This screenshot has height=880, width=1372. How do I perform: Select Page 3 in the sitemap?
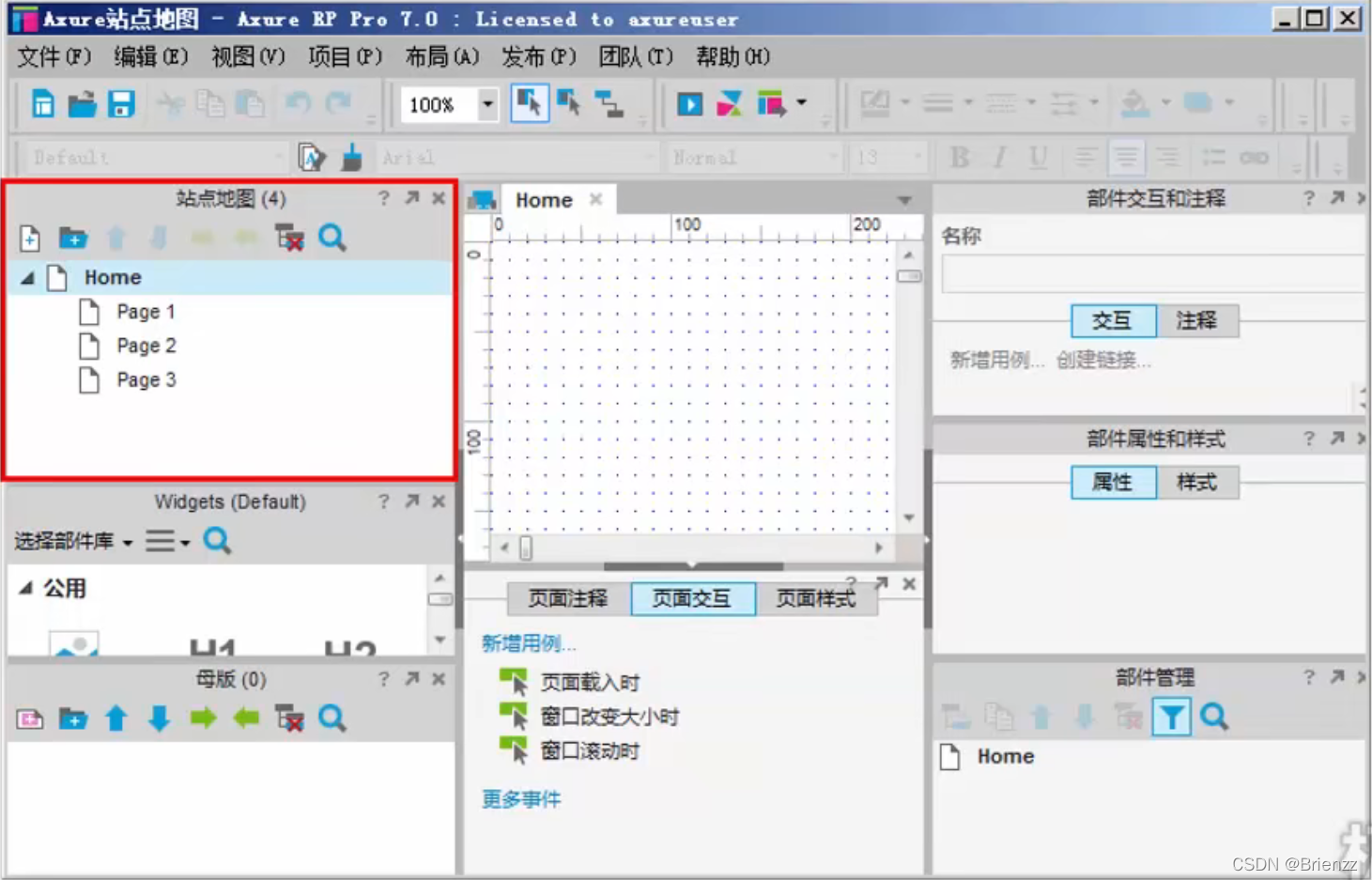146,379
